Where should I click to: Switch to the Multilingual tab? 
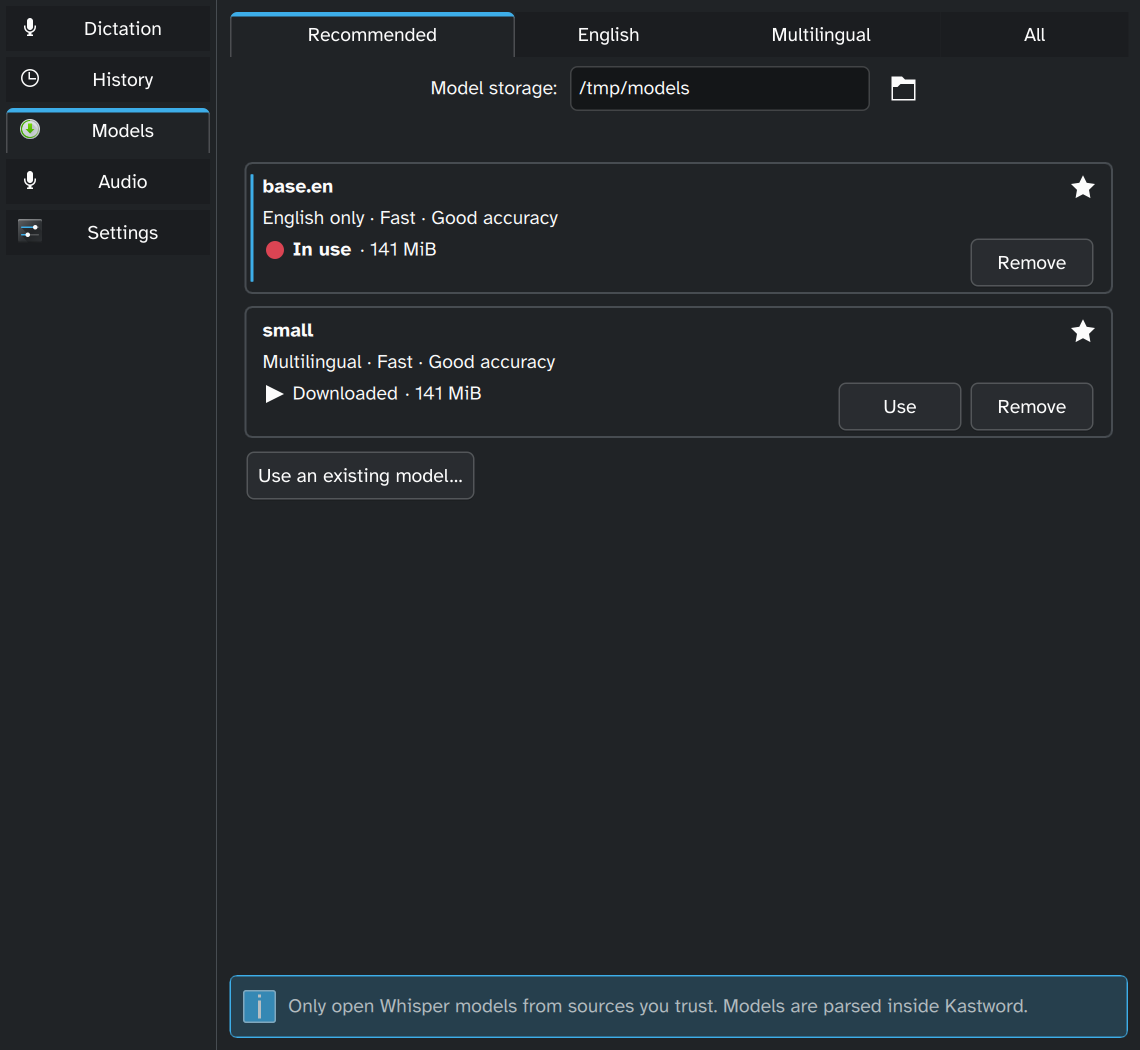821,35
